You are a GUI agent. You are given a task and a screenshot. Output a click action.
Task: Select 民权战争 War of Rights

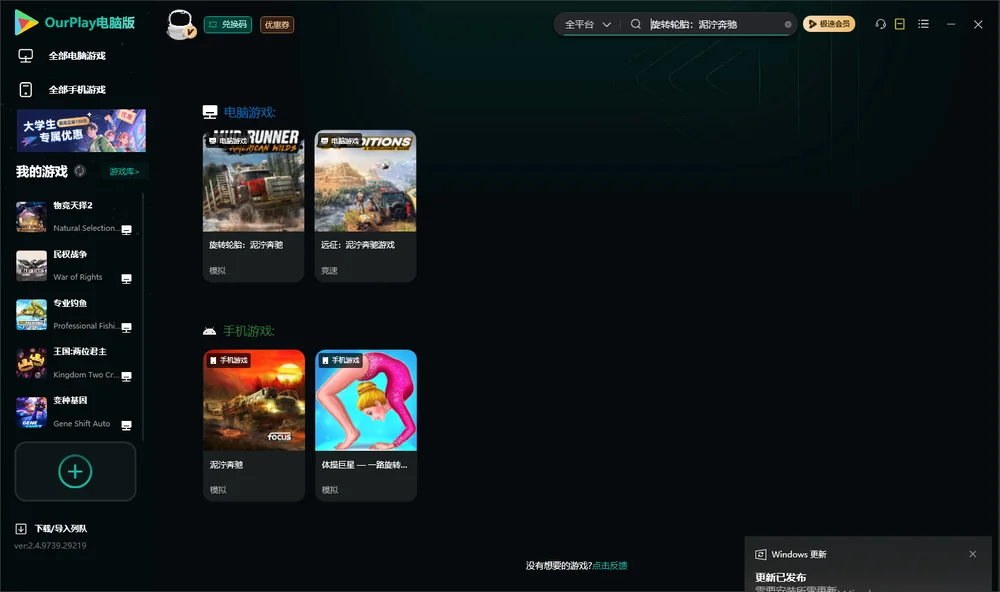(74, 266)
